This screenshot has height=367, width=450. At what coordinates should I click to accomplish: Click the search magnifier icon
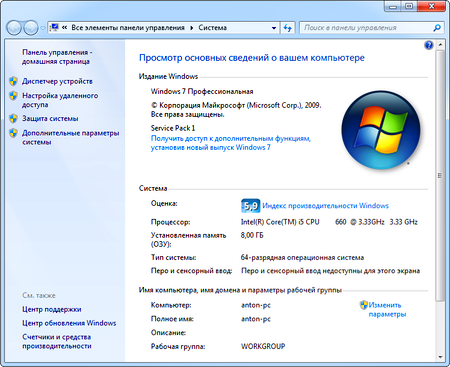pyautogui.click(x=437, y=28)
